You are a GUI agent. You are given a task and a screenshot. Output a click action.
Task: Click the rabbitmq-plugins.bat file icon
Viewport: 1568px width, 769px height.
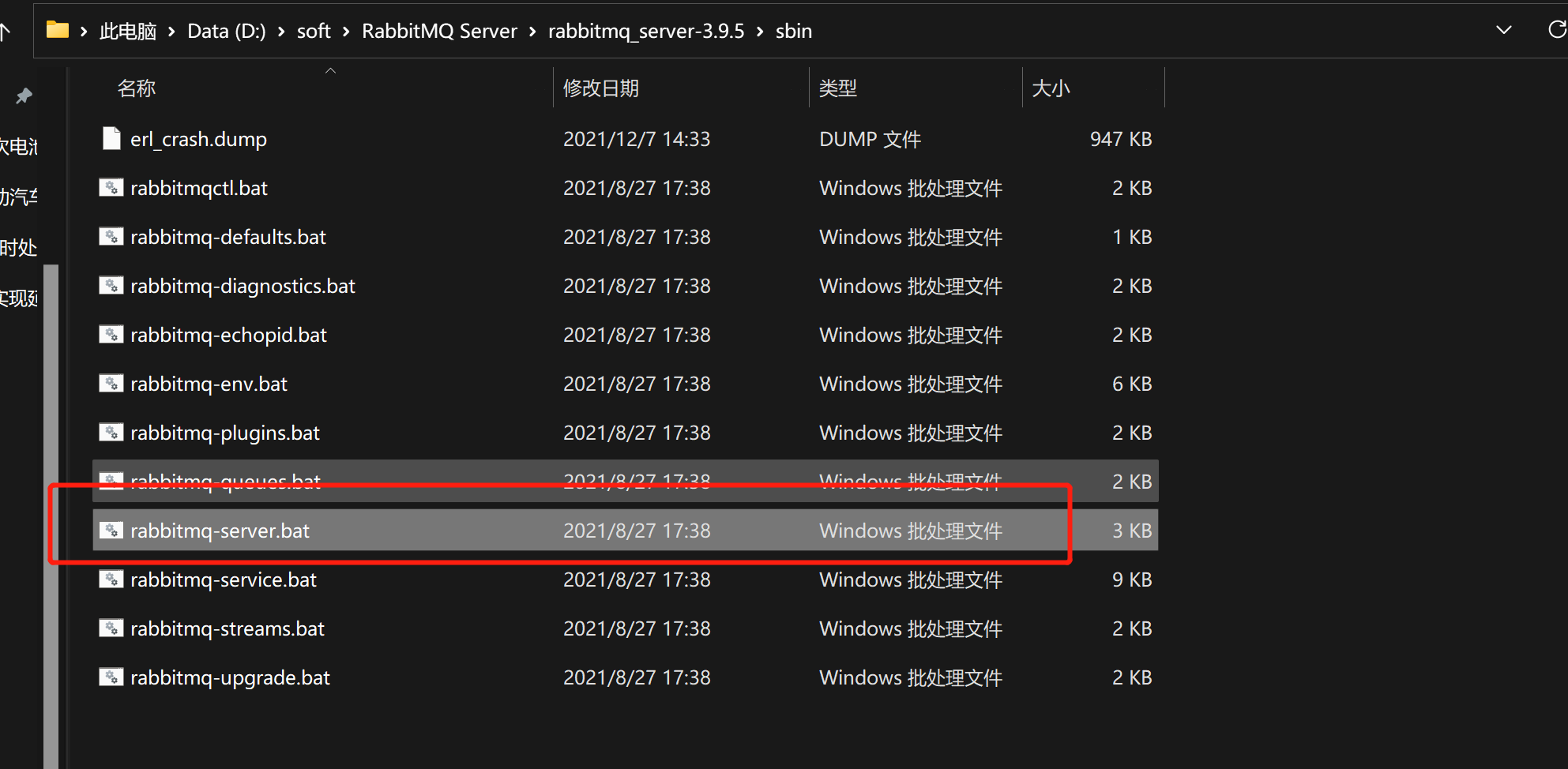(x=111, y=433)
